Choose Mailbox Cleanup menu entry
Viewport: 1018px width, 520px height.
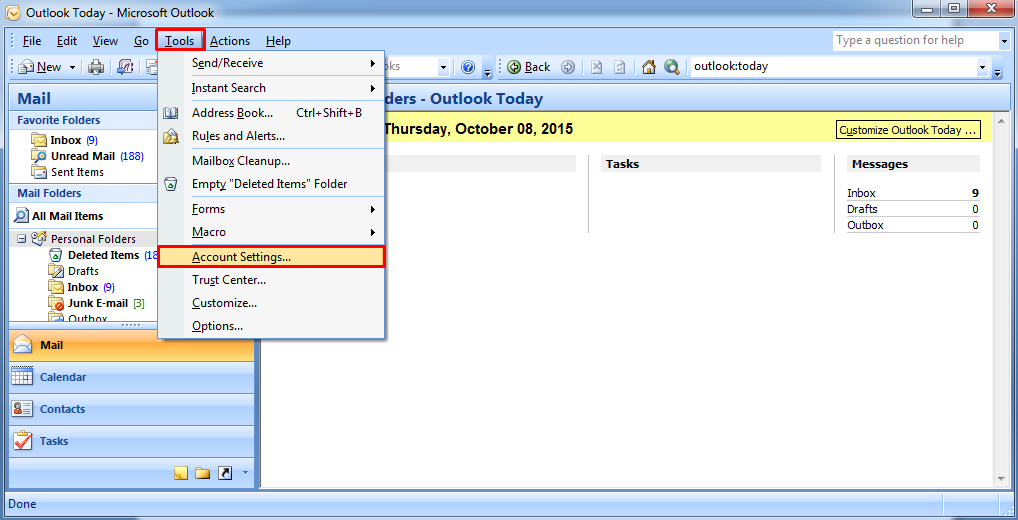tap(271, 161)
